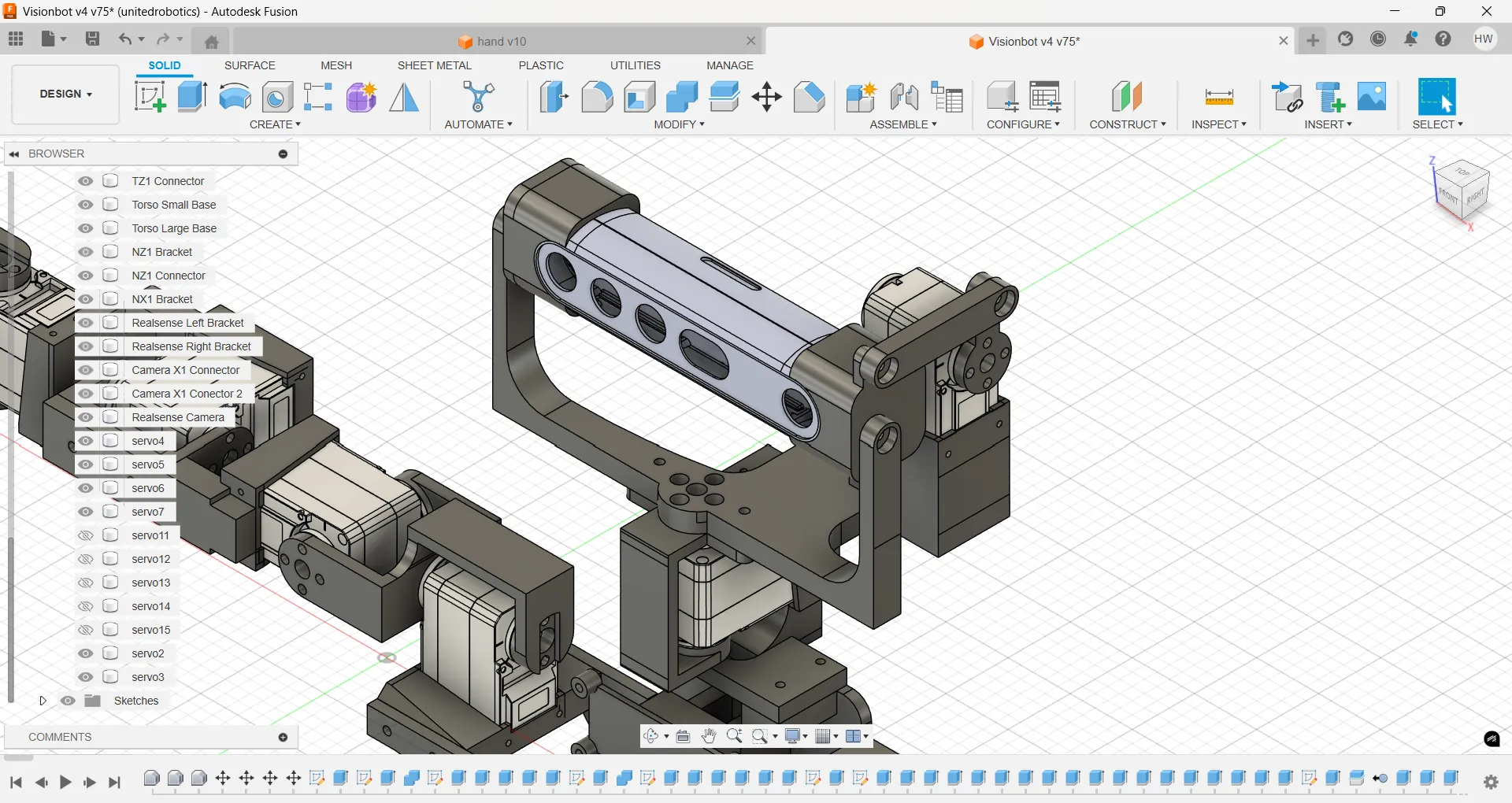The image size is (1512, 803).
Task: Open the CONSTRUCT dropdown menu
Action: click(x=1128, y=124)
